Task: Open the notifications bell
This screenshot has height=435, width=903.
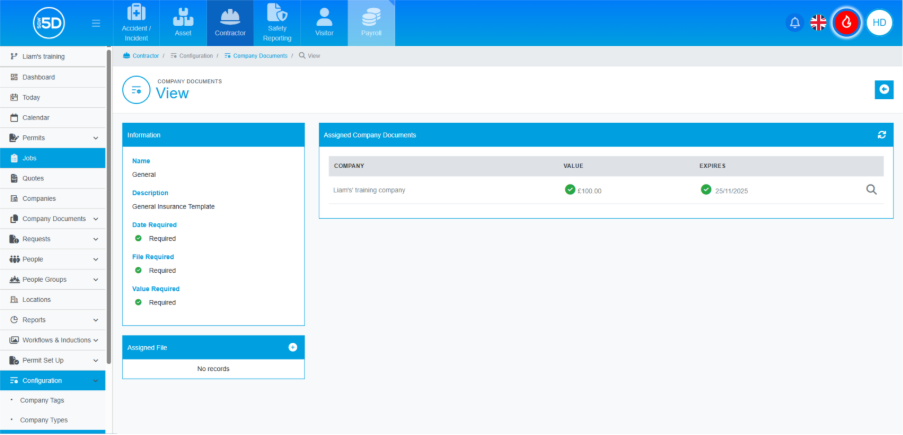Action: 795,22
